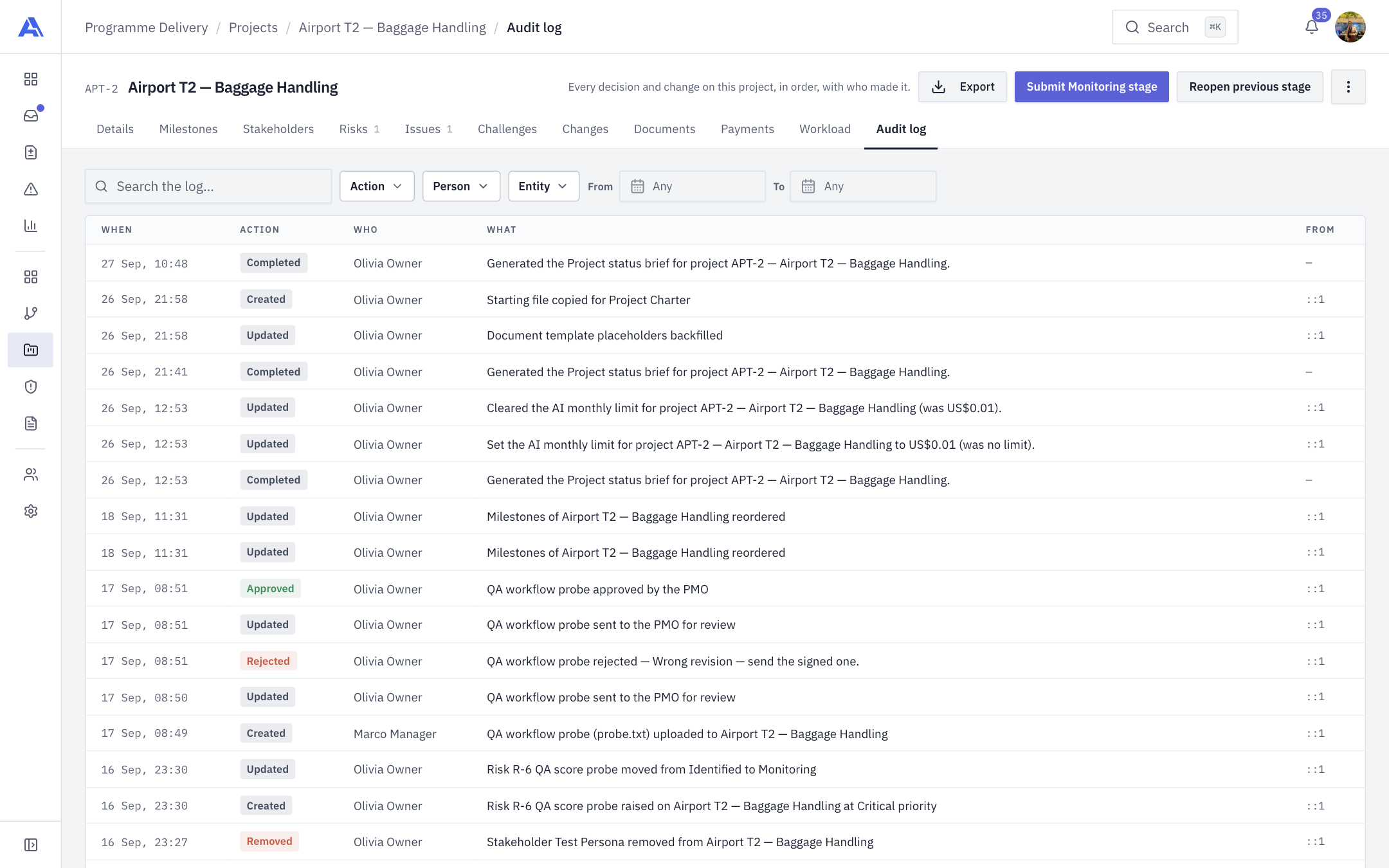The image size is (1389, 868).
Task: Click the Approved status badge
Action: pos(270,588)
